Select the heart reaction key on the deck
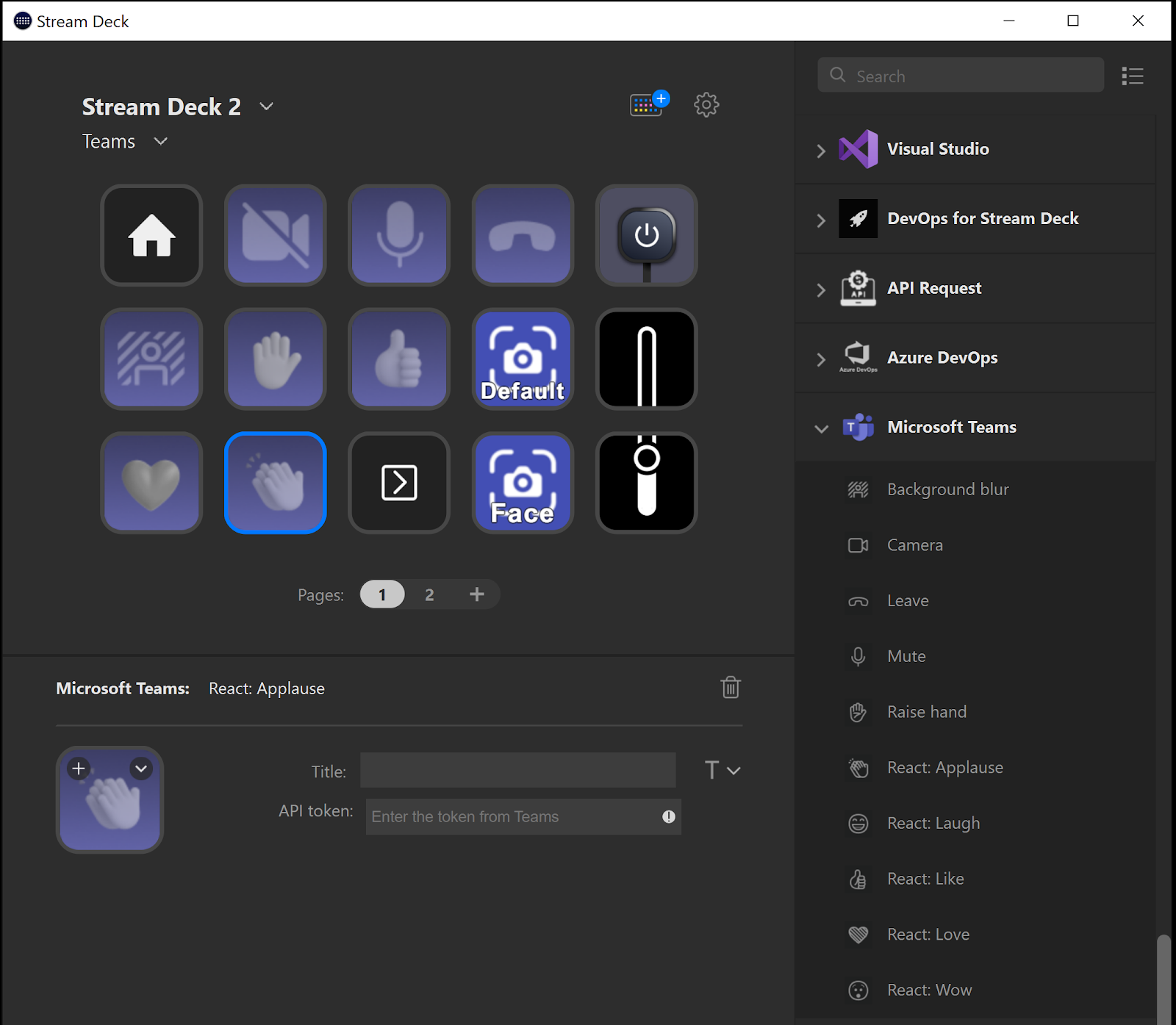Screen dimensions: 1176x1025 click(x=151, y=483)
